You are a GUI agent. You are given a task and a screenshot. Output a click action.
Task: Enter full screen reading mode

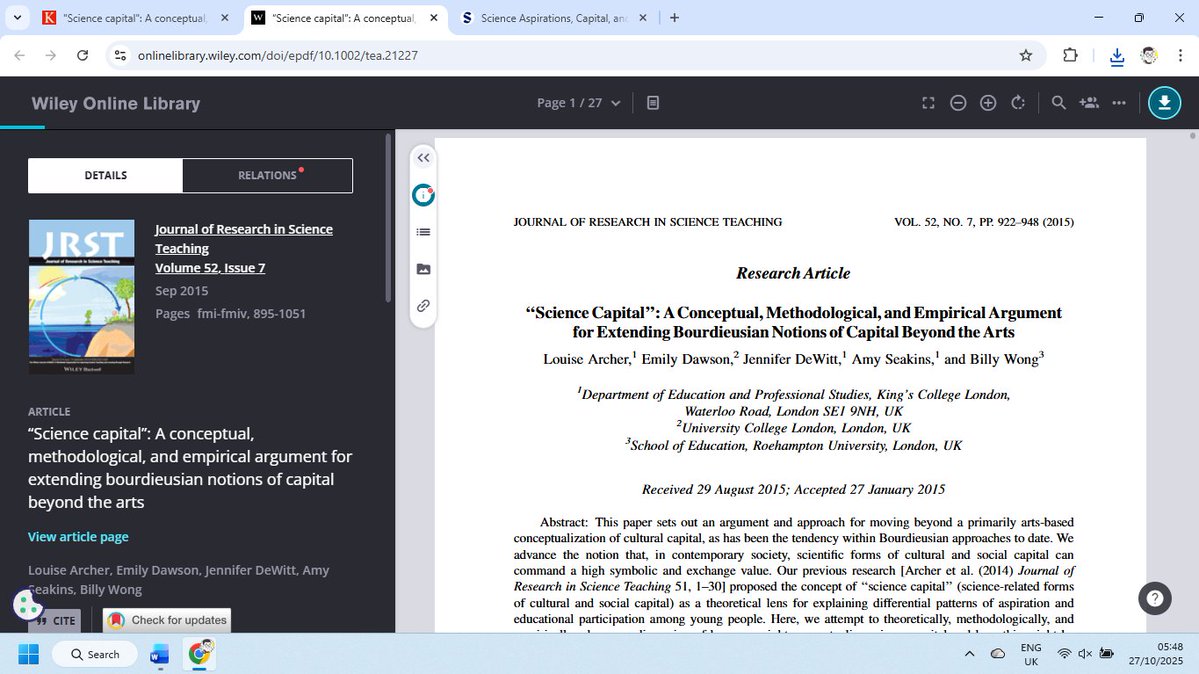click(928, 103)
